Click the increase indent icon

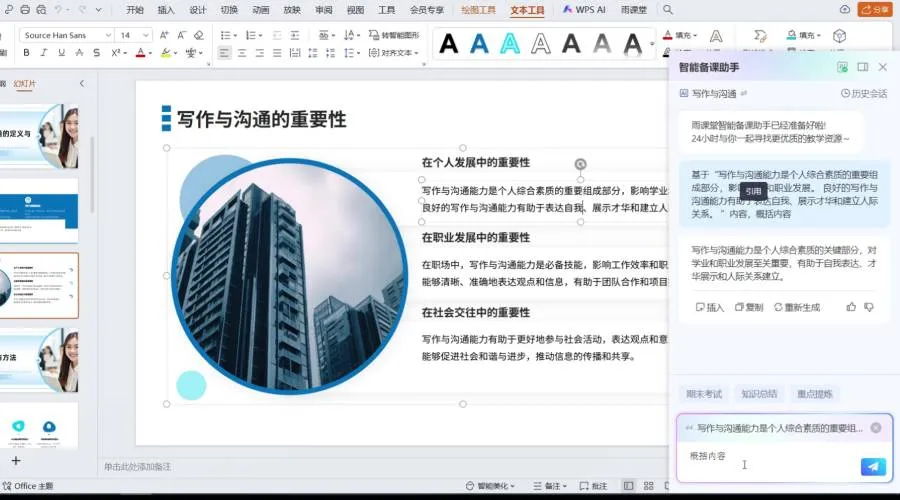click(295, 35)
